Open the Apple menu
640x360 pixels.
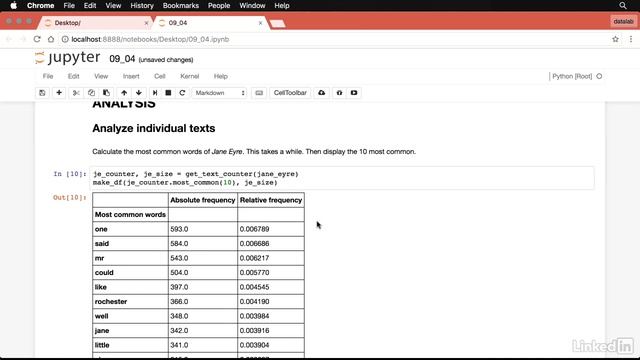tap(13, 6)
